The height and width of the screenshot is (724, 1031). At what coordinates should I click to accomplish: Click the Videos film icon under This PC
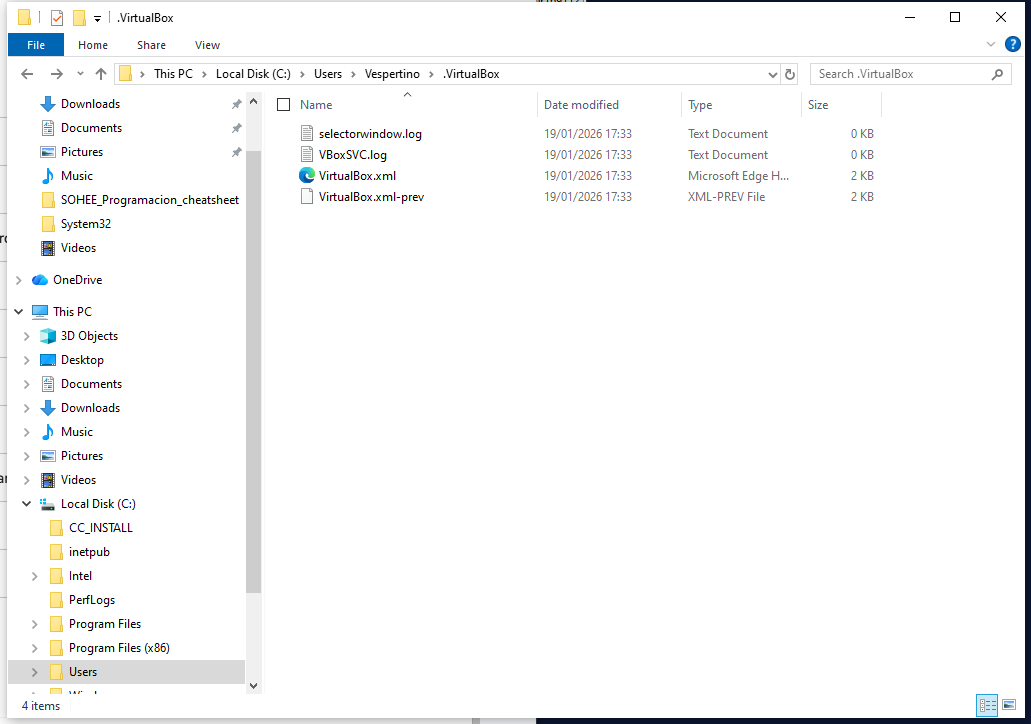pos(48,480)
